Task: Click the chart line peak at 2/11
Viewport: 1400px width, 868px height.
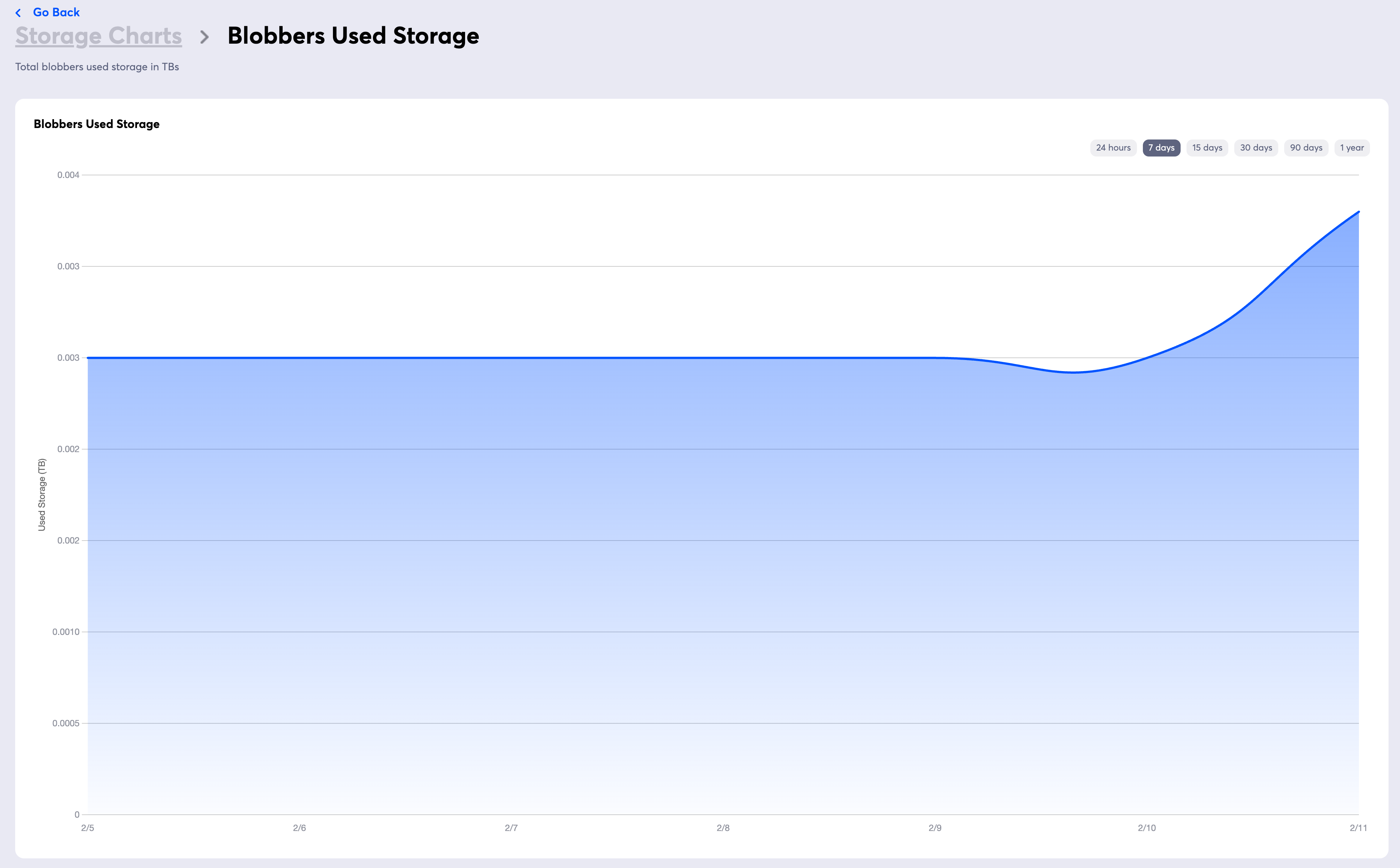Action: [1358, 212]
